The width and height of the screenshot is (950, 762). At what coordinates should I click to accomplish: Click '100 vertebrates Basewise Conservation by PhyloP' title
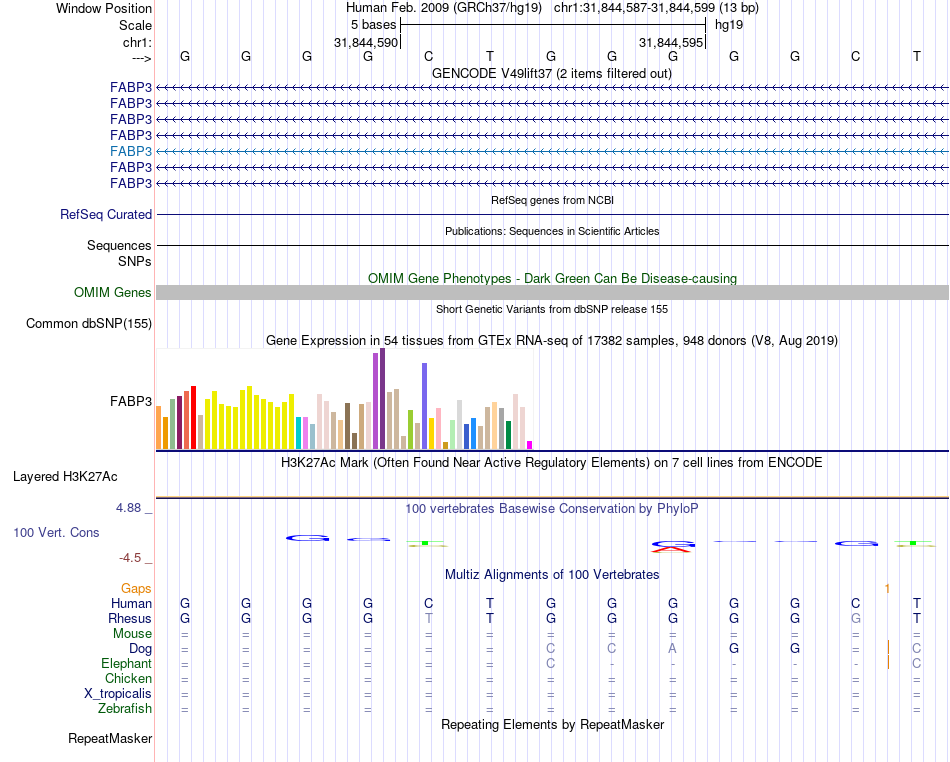pos(552,509)
